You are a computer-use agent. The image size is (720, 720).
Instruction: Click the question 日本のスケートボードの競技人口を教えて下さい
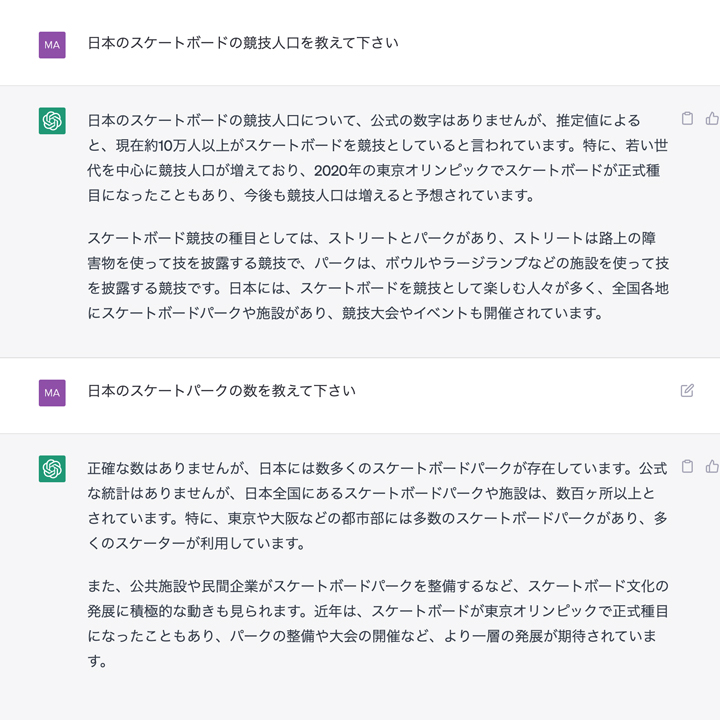[x=243, y=43]
